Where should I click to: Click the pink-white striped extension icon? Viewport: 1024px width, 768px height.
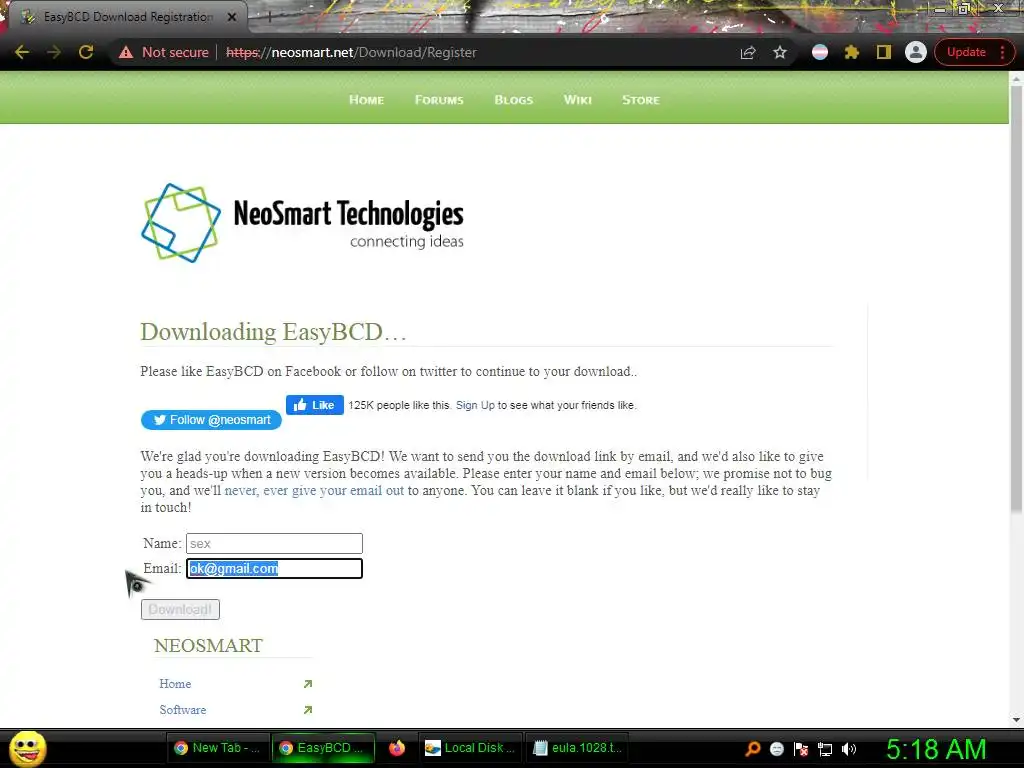(820, 52)
